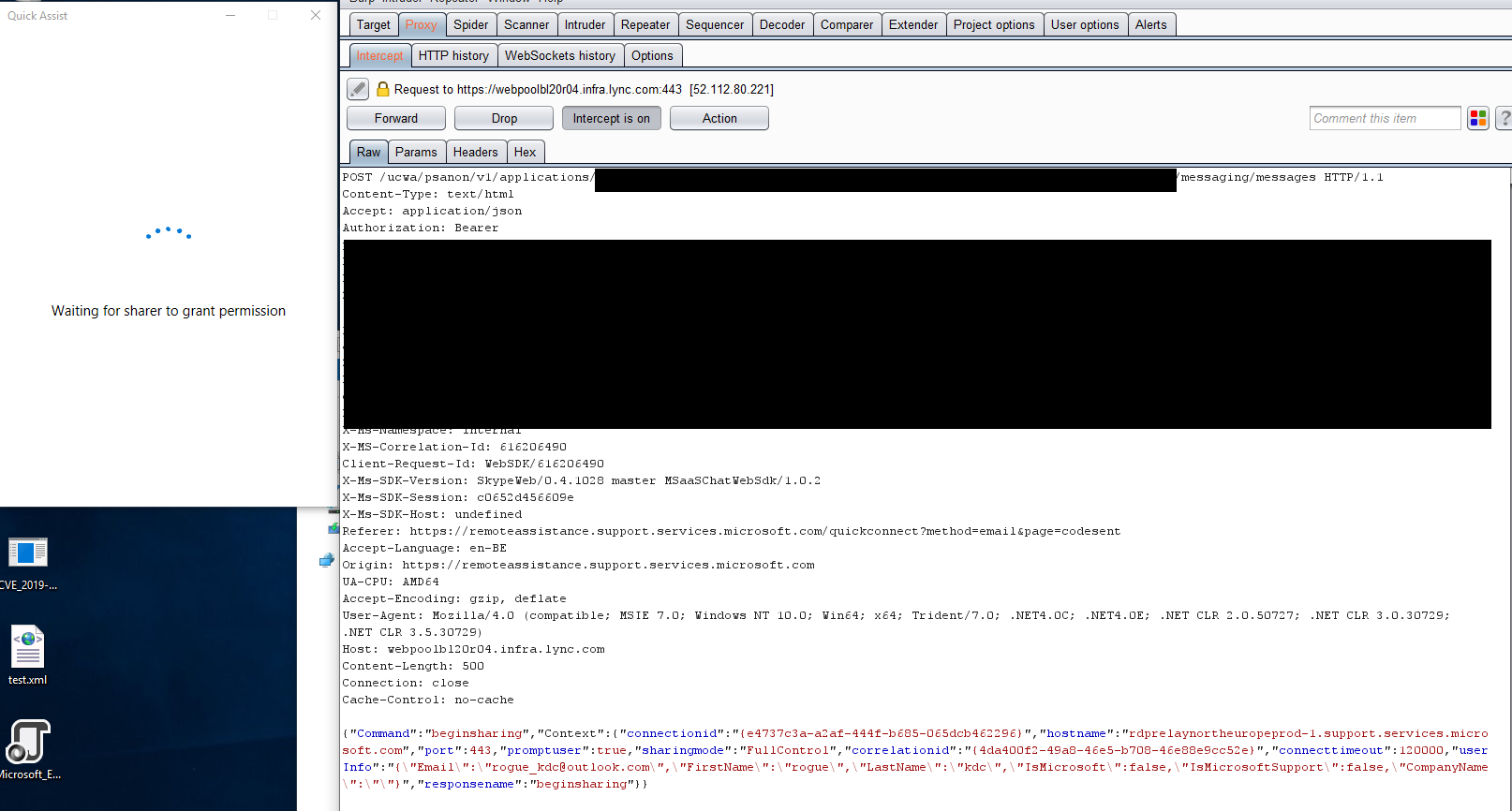Select the test.xml desktop file
The image size is (1512, 811).
pos(28,656)
